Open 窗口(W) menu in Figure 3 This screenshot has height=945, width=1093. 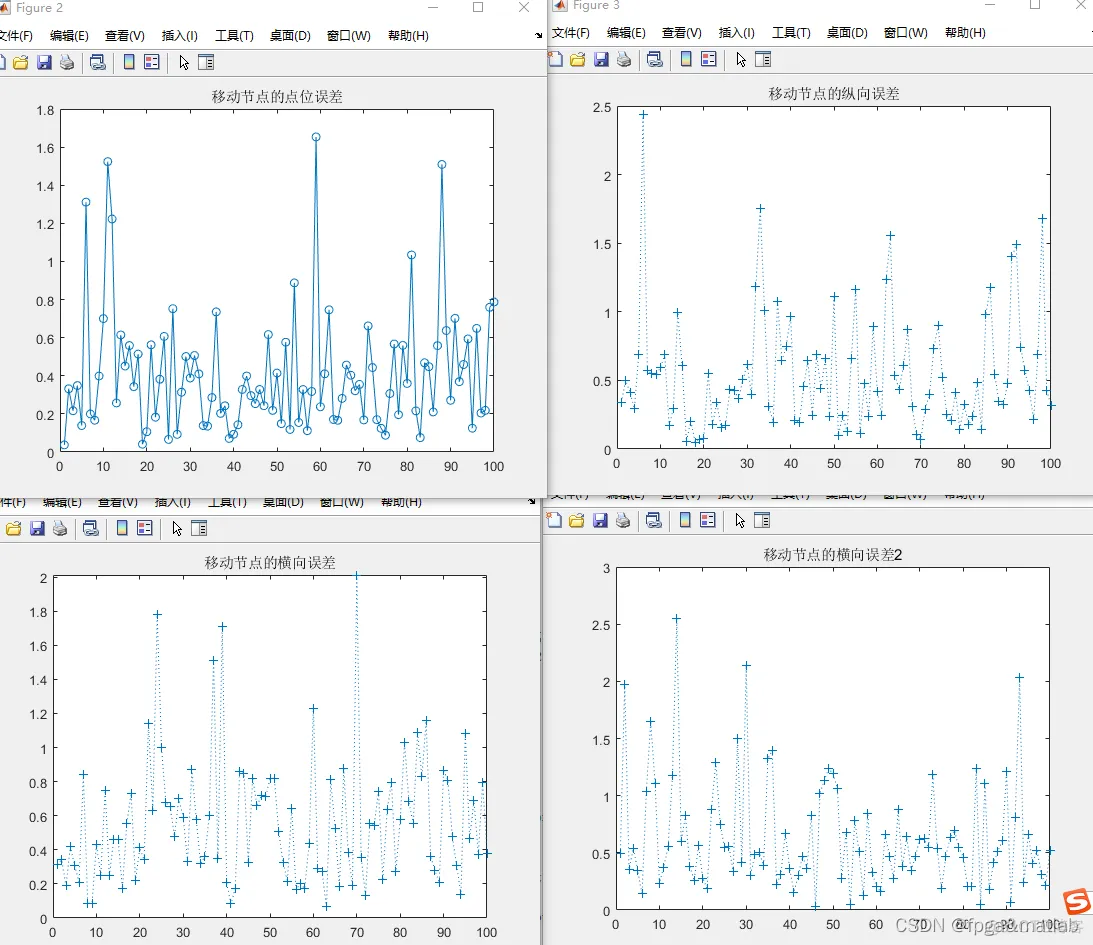point(905,33)
